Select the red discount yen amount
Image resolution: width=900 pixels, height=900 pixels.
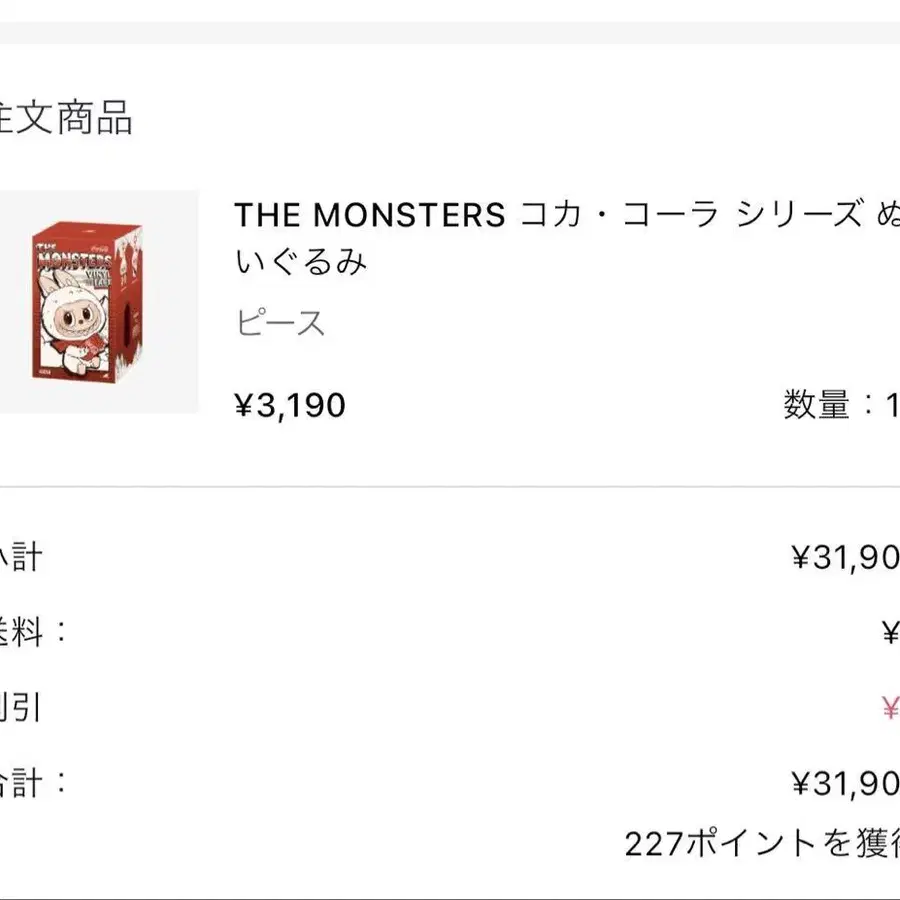pos(891,708)
